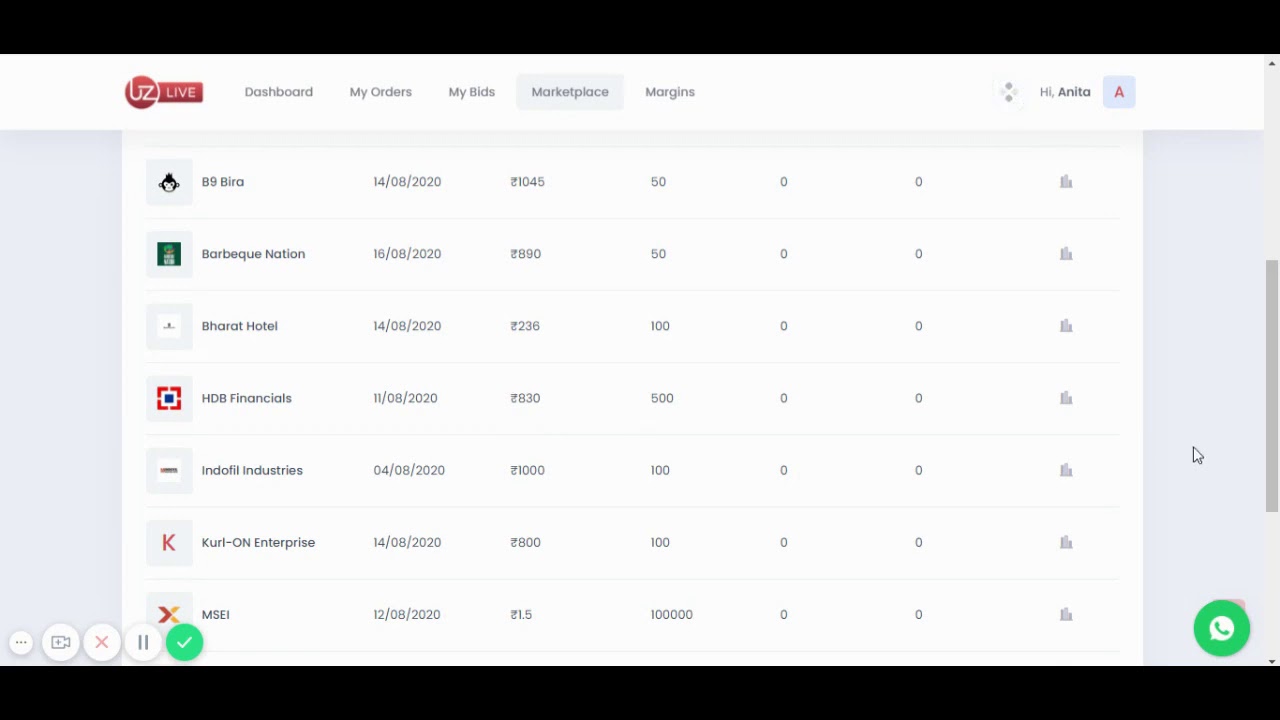This screenshot has height=720, width=1280.
Task: Click the 100000 quantity for MSEI
Action: point(671,614)
